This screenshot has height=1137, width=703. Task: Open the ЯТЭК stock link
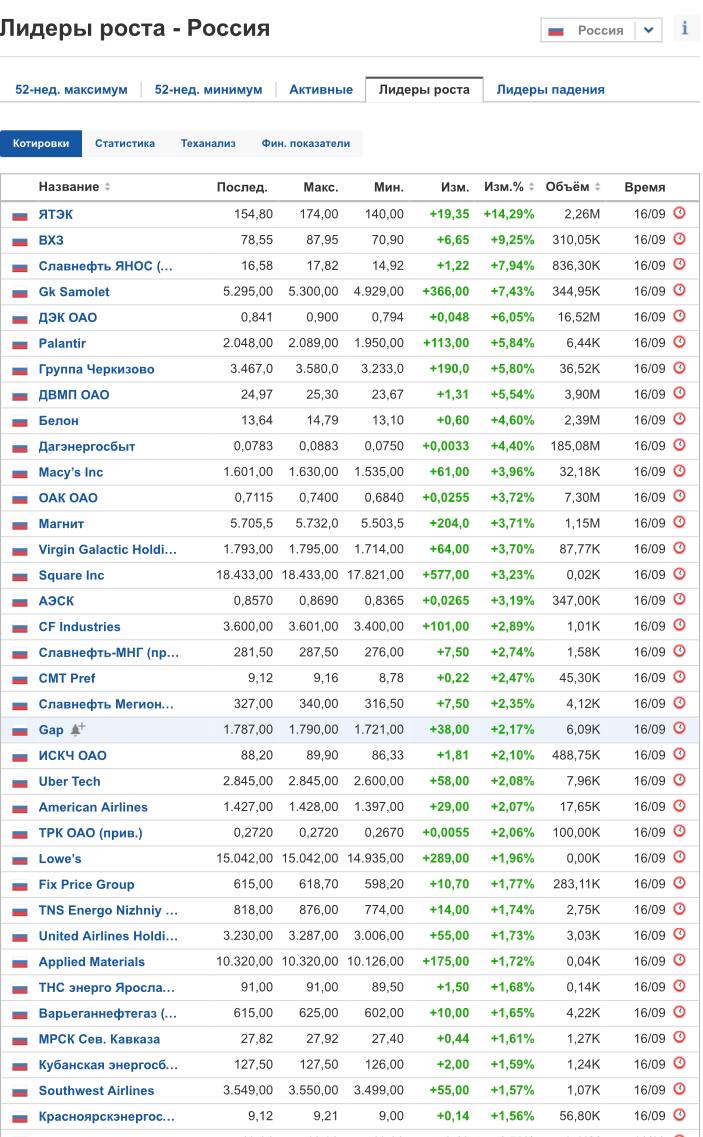coord(56,215)
